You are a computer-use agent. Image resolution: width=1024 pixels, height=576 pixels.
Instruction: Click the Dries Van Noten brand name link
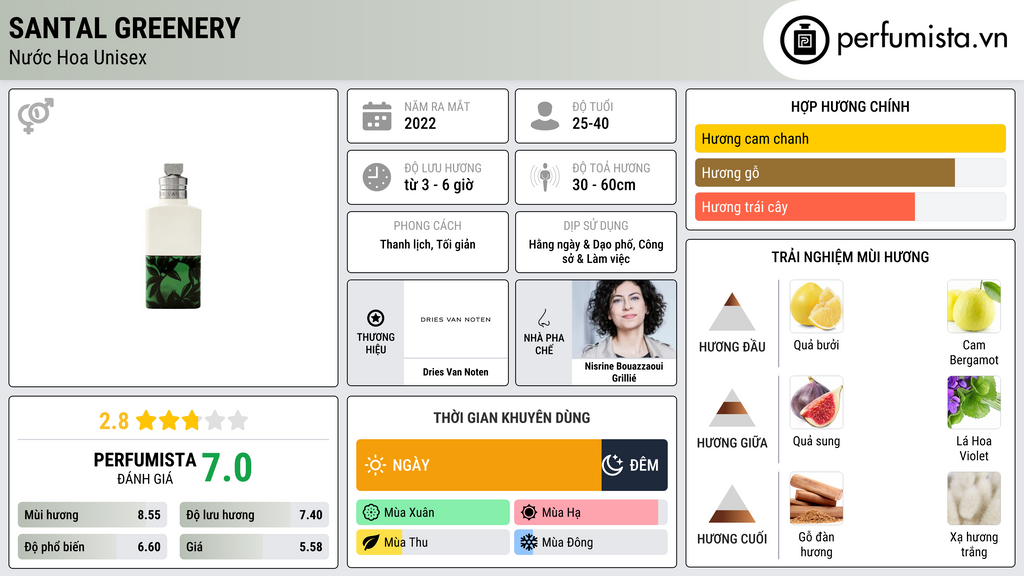pyautogui.click(x=455, y=372)
